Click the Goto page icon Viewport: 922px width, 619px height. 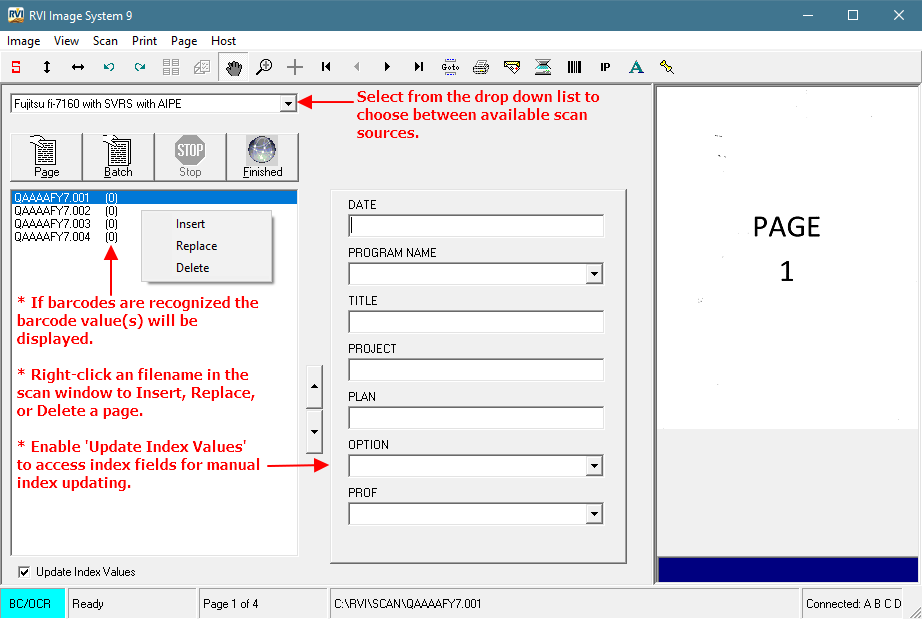click(x=450, y=67)
